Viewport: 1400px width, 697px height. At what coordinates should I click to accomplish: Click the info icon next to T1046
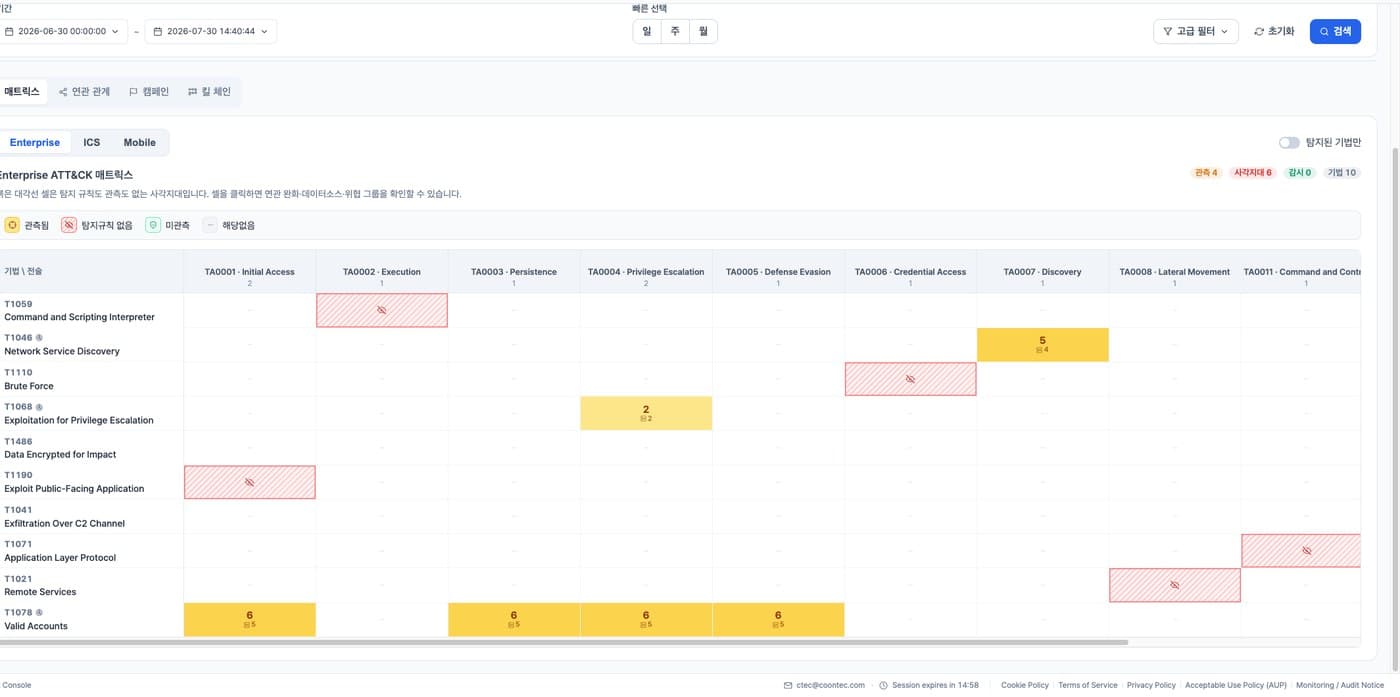point(39,338)
